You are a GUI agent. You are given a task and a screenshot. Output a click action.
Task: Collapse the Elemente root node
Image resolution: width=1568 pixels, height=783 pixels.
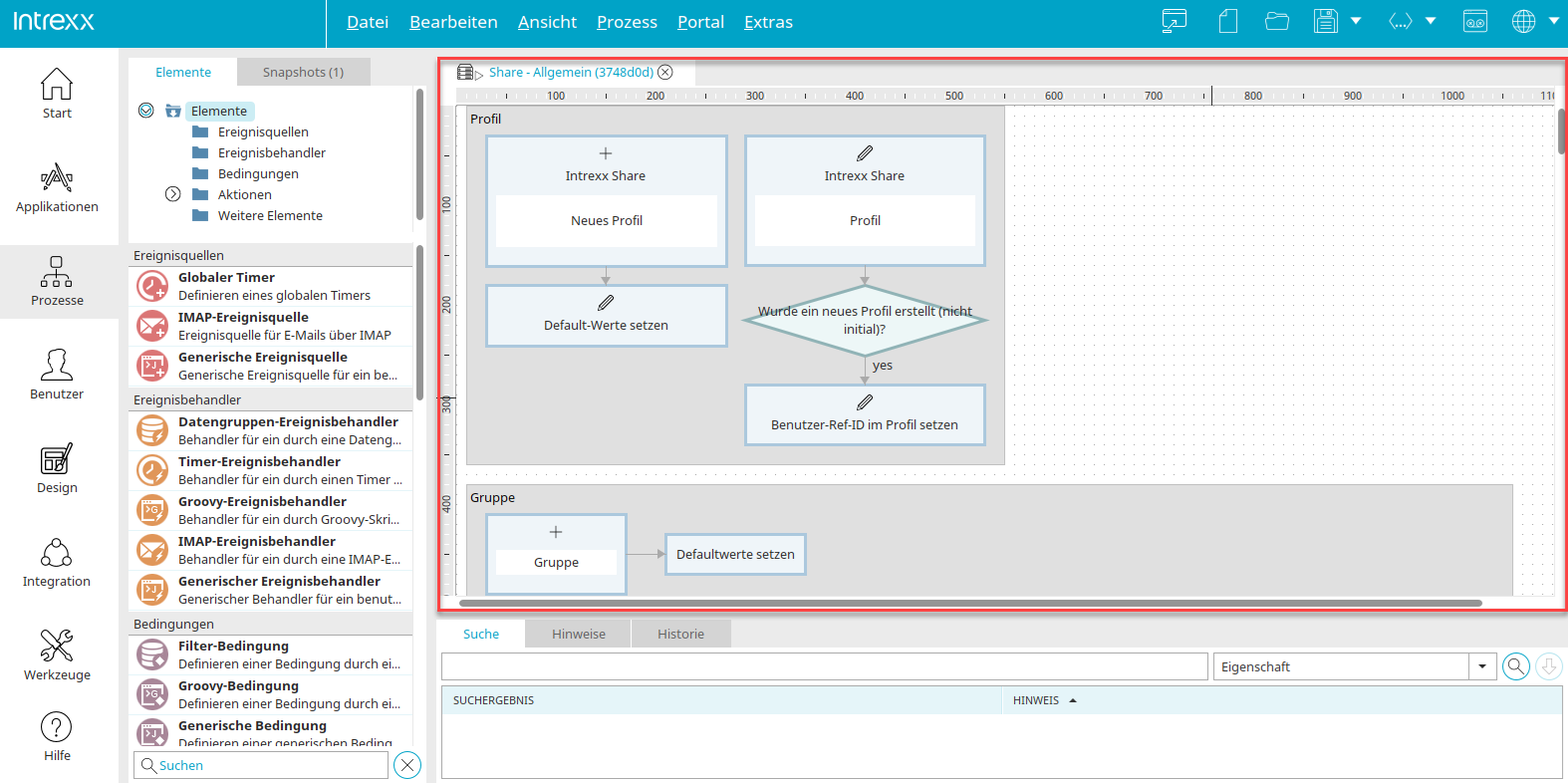point(146,111)
